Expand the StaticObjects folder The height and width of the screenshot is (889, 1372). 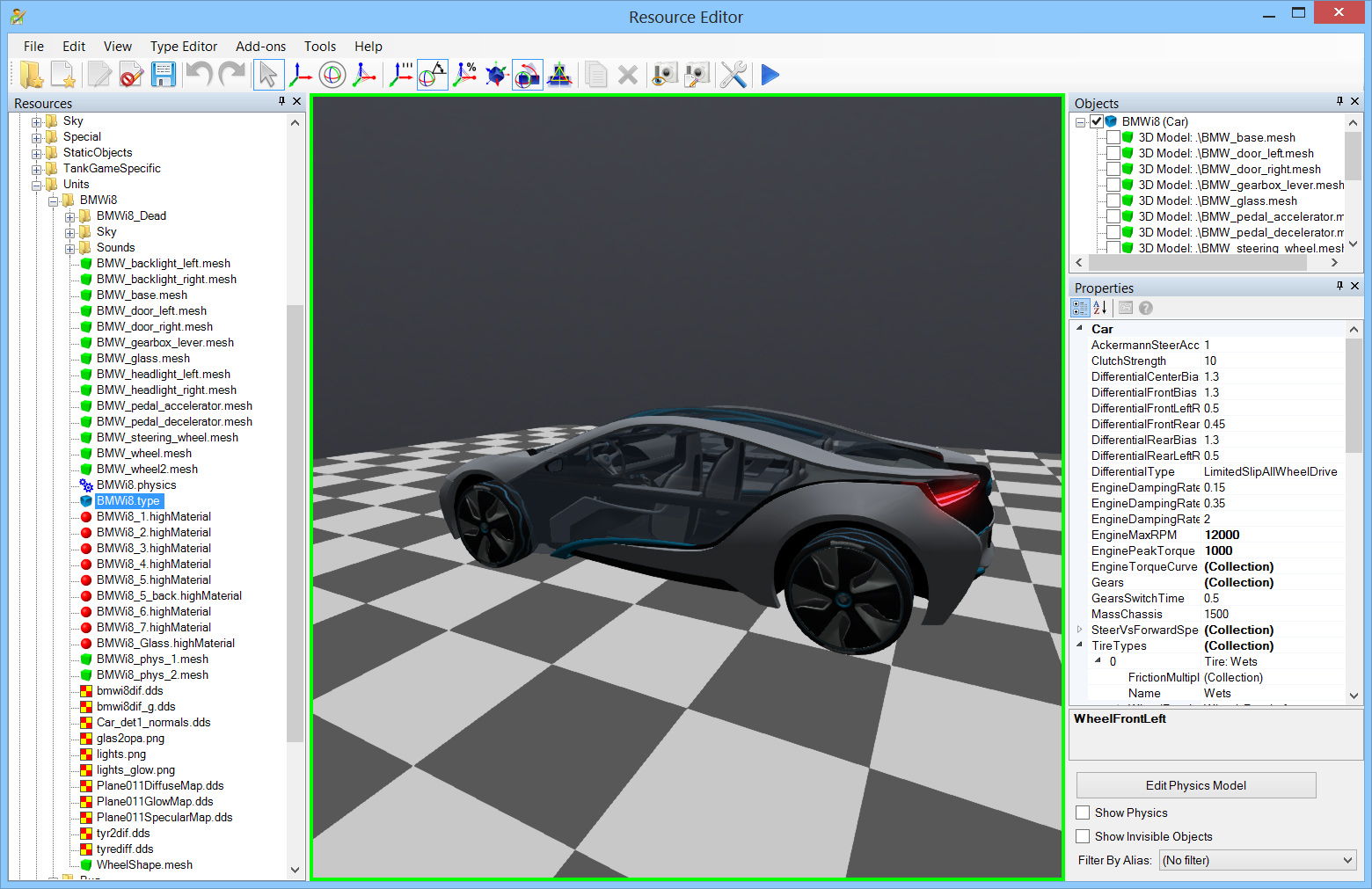[x=36, y=153]
